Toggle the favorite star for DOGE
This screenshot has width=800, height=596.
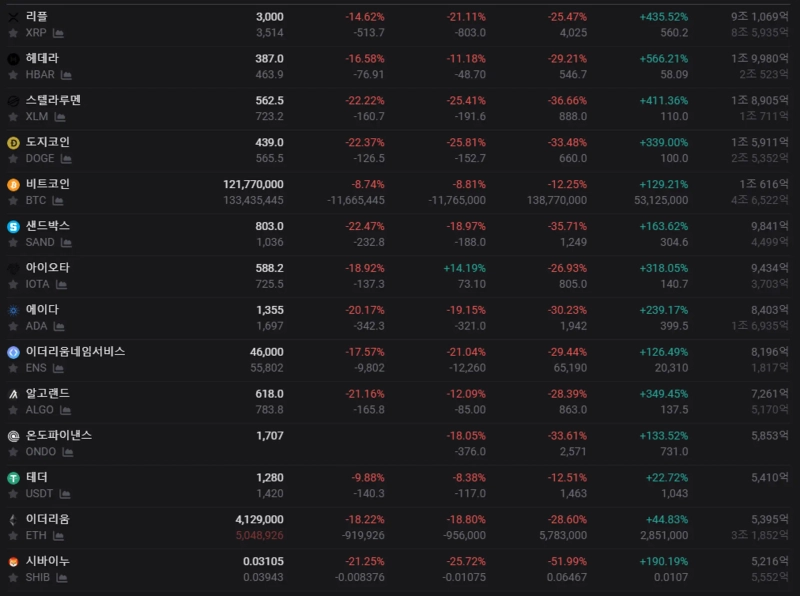tap(13, 159)
